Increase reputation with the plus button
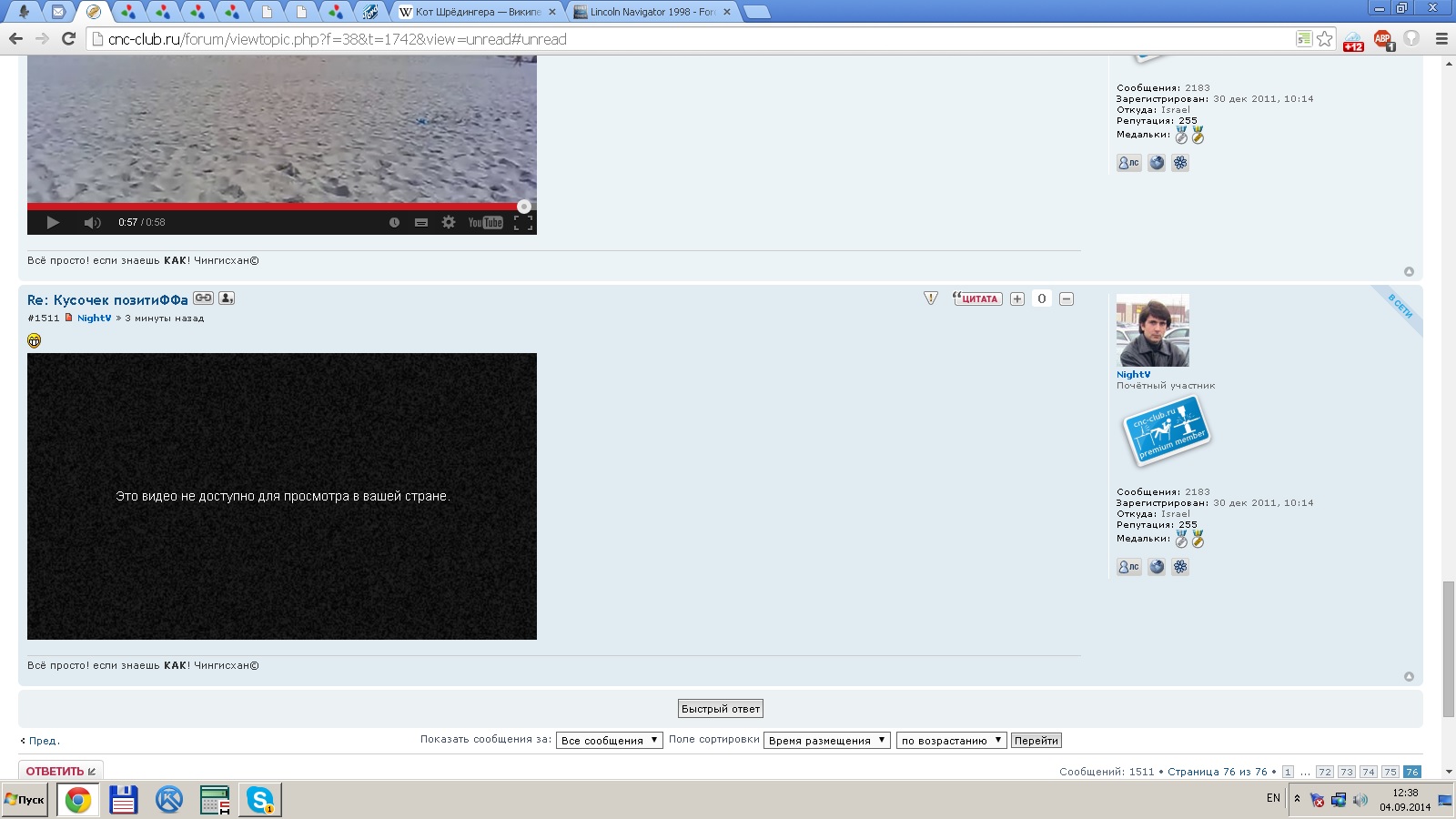This screenshot has height=819, width=1456. click(1017, 298)
